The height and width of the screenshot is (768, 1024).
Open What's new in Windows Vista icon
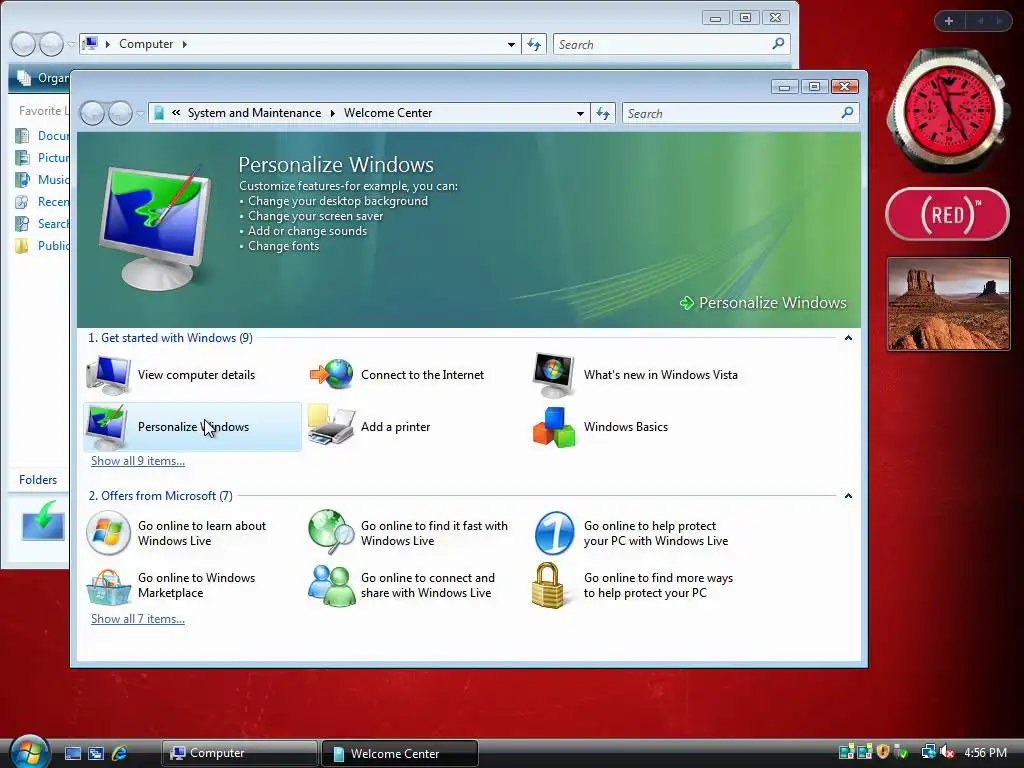pos(554,375)
